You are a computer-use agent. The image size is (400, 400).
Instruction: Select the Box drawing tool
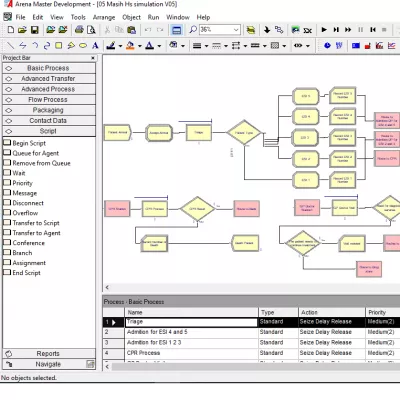pos(59,45)
